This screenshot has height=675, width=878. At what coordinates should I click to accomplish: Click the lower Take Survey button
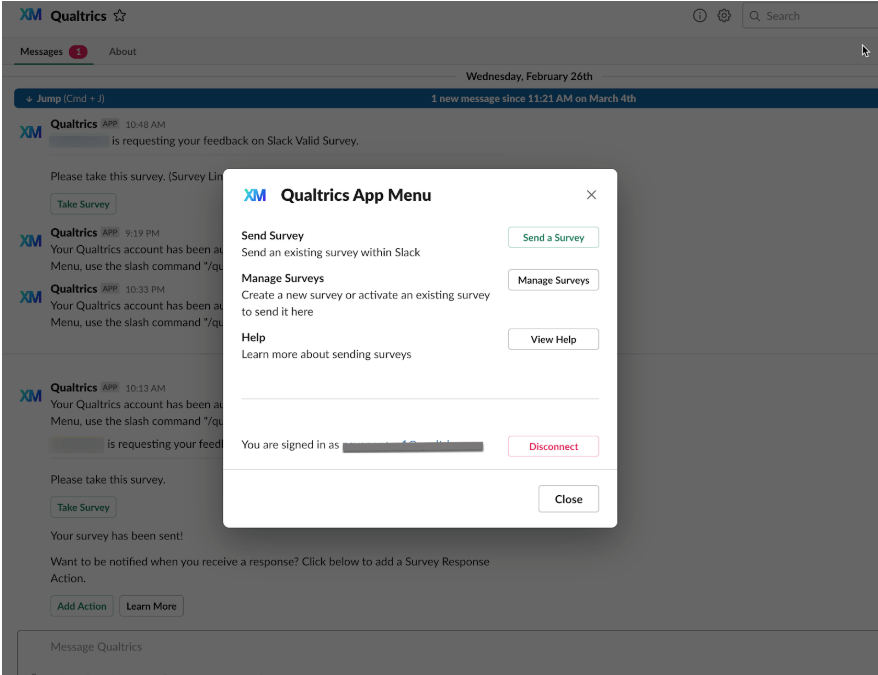(83, 507)
